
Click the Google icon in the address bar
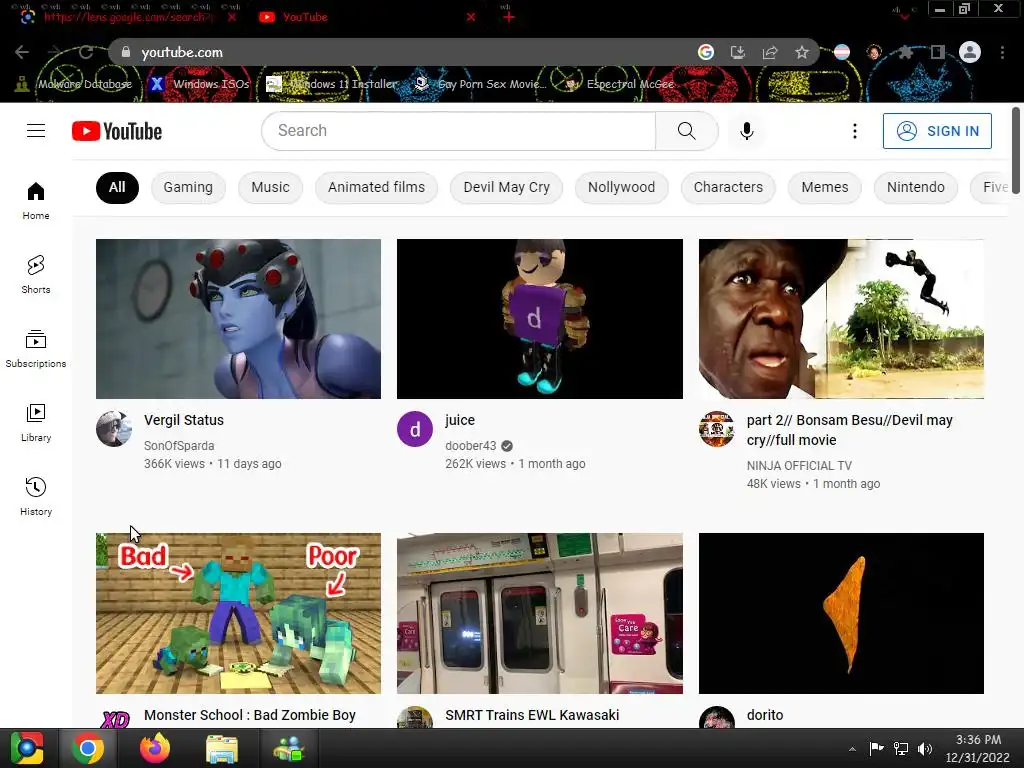(705, 52)
